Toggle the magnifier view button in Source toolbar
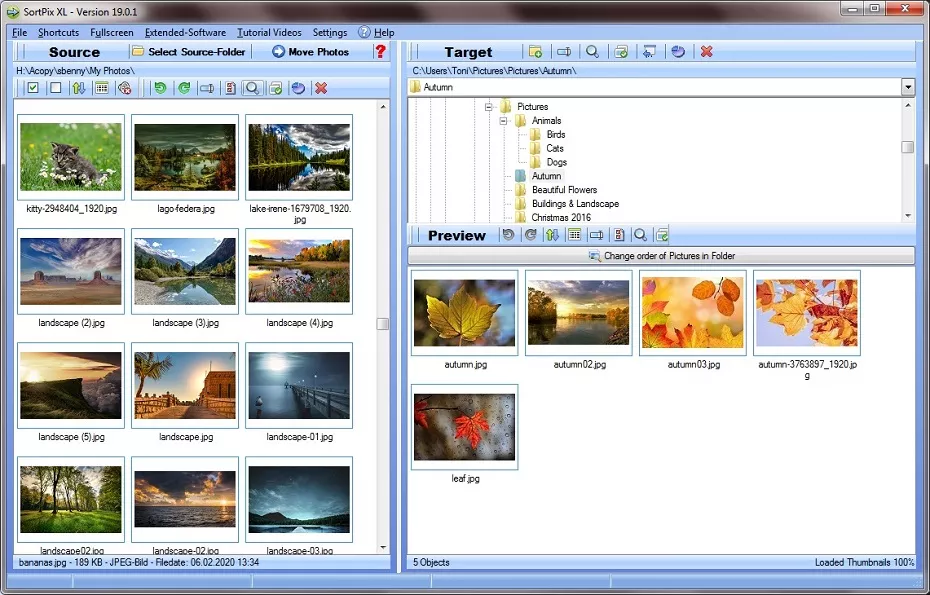 tap(252, 88)
